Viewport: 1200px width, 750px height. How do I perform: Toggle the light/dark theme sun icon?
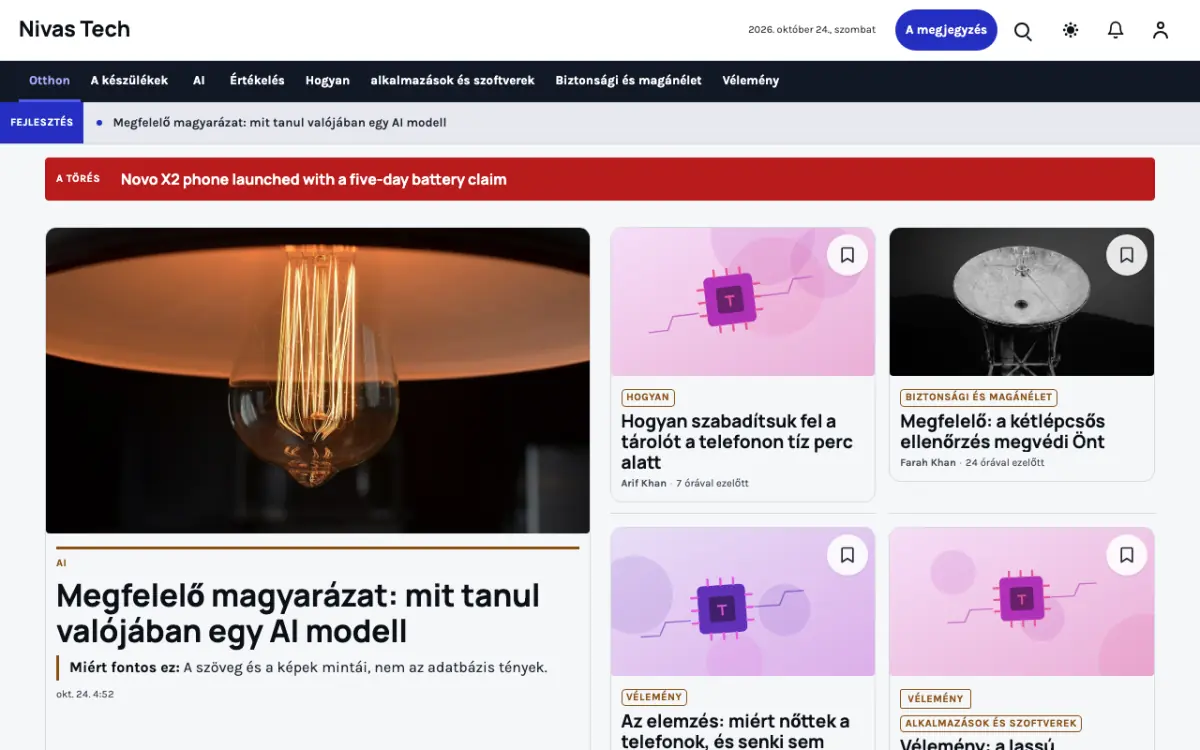tap(1070, 30)
